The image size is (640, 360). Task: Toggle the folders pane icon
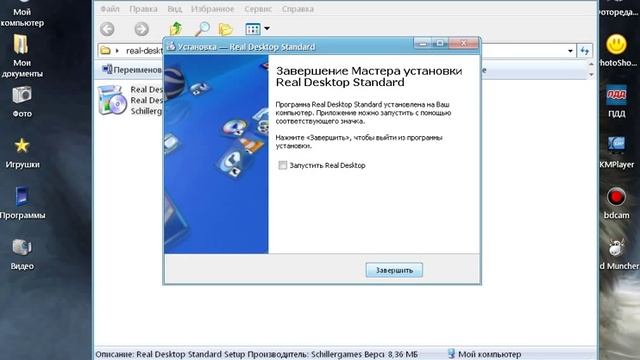pyautogui.click(x=225, y=29)
